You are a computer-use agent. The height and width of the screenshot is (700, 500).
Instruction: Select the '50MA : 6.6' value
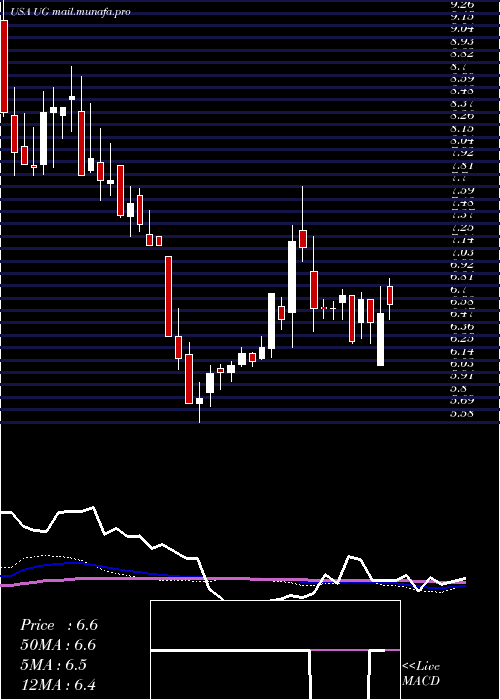[58, 645]
